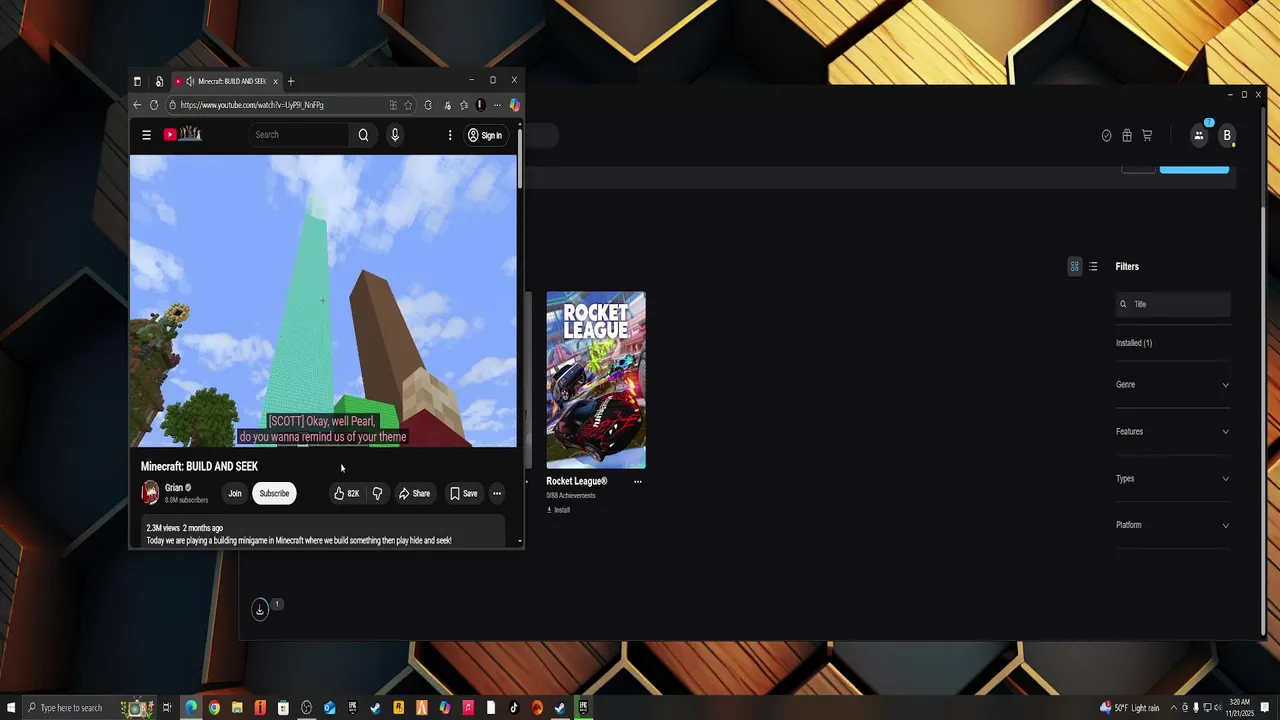
Task: Open YouTube settings three-dot menu
Action: pyautogui.click(x=450, y=135)
